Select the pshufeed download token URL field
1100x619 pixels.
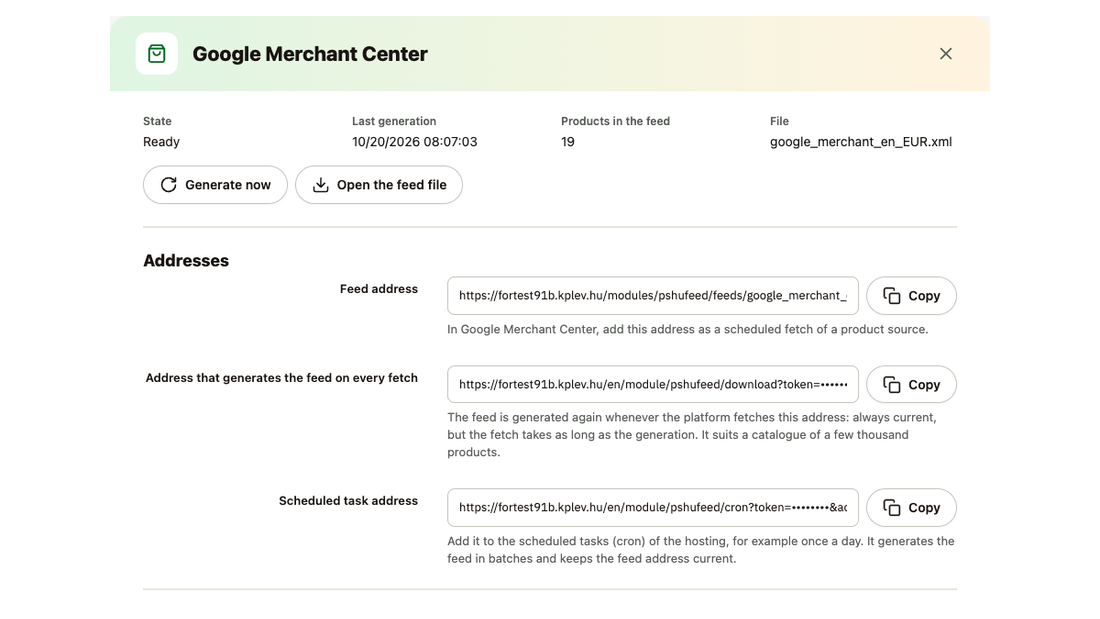[x=652, y=385]
